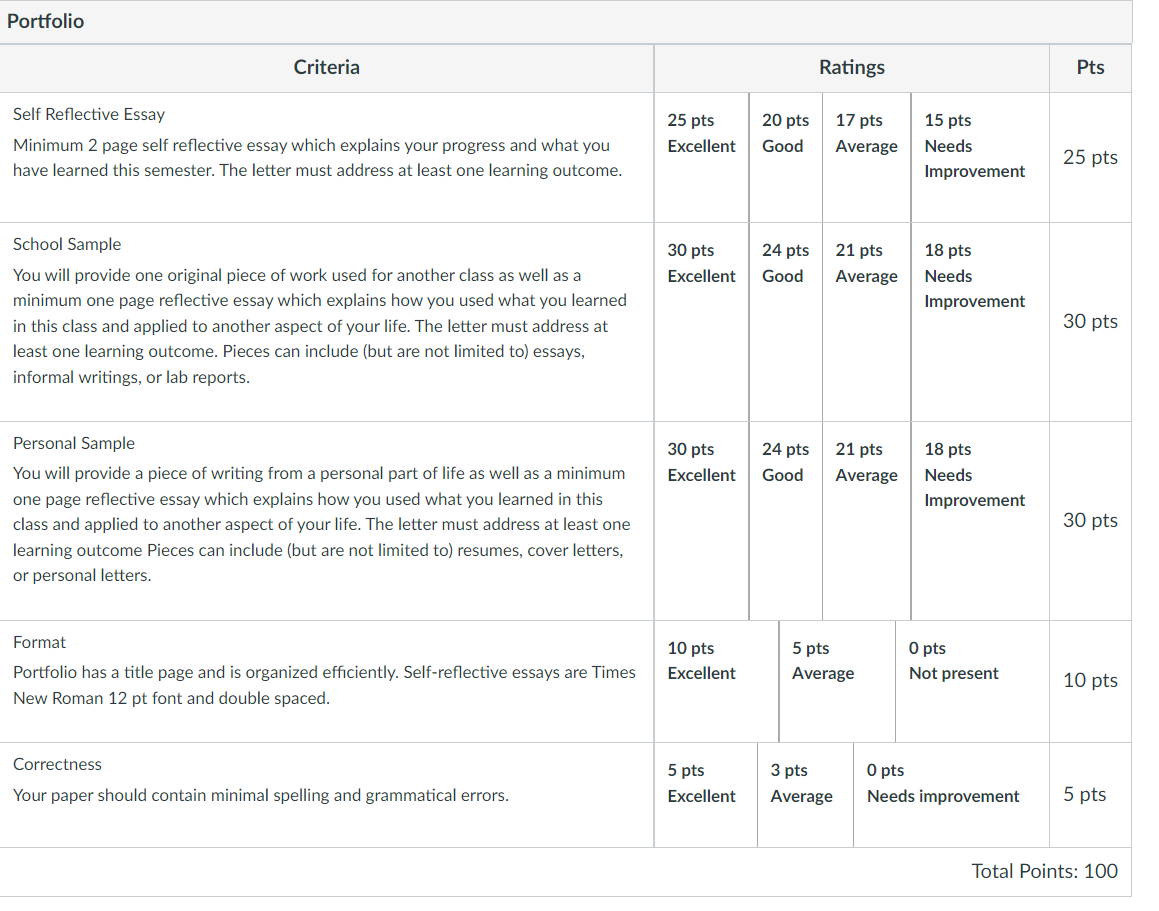The height and width of the screenshot is (911, 1159).
Task: Pick 21 pts Average for School Sample
Action: [866, 322]
